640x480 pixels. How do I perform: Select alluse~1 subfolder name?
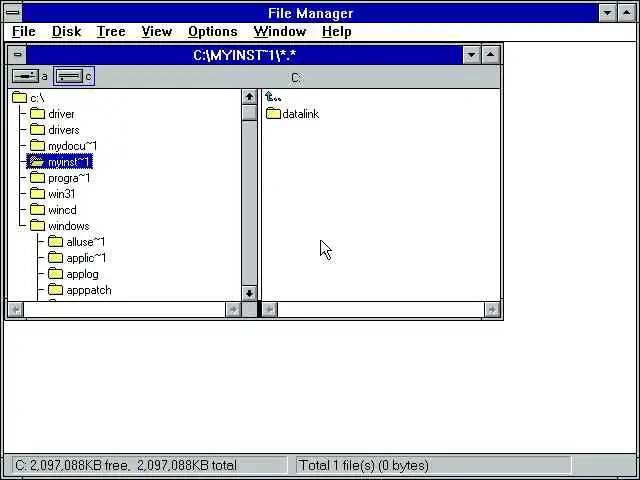86,242
